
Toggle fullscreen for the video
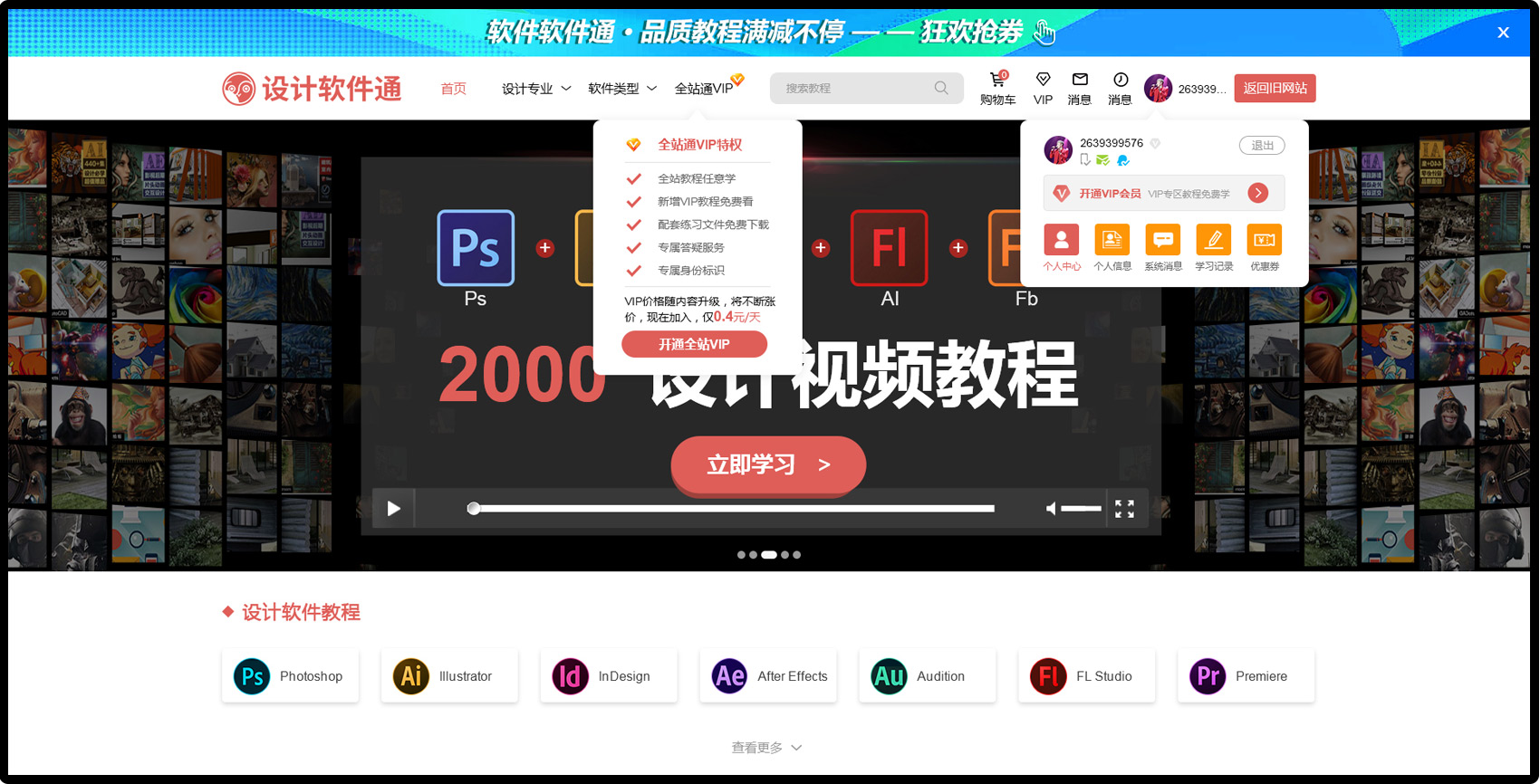(1124, 509)
